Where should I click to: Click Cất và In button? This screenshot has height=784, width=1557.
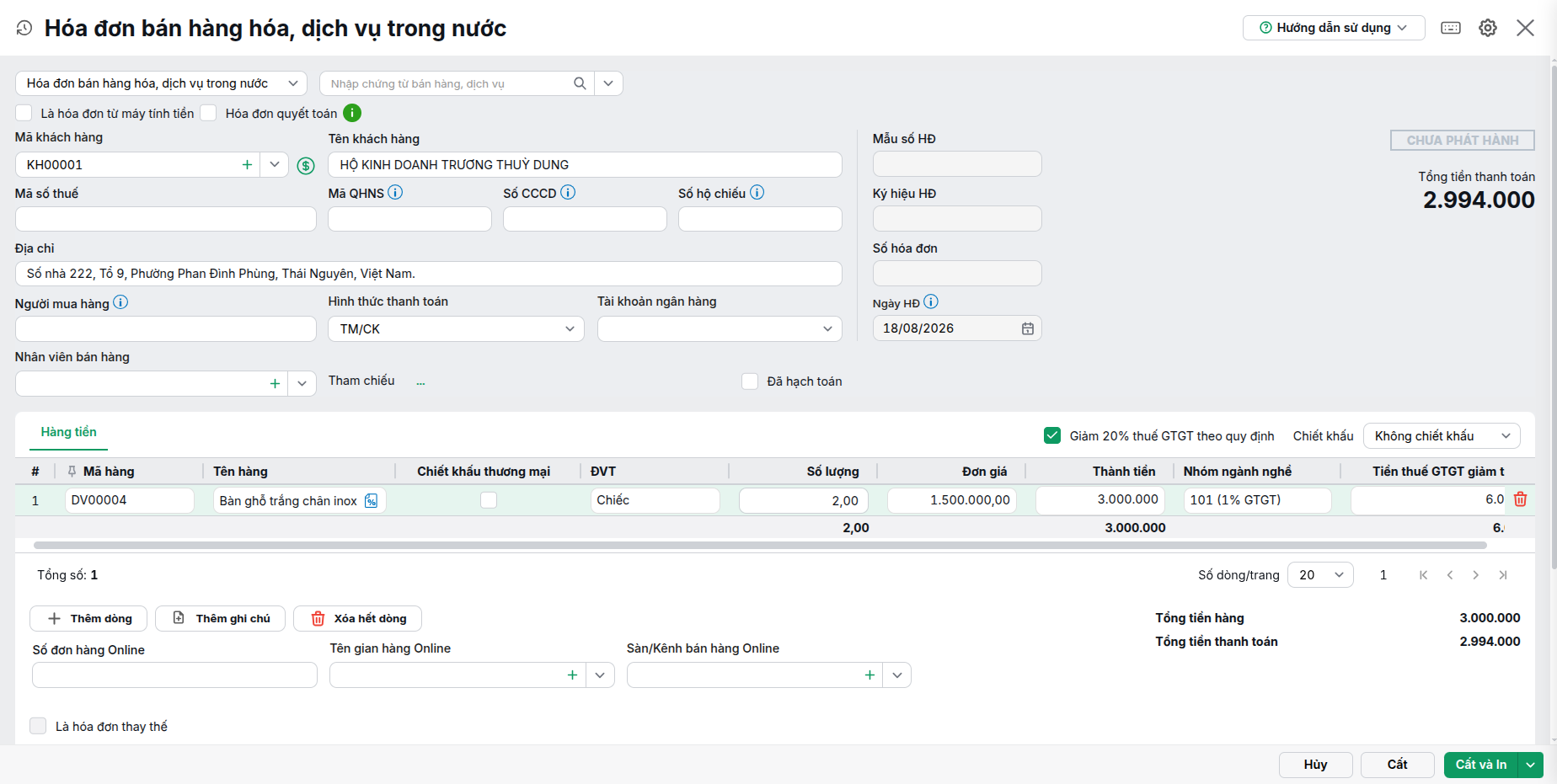(1481, 765)
